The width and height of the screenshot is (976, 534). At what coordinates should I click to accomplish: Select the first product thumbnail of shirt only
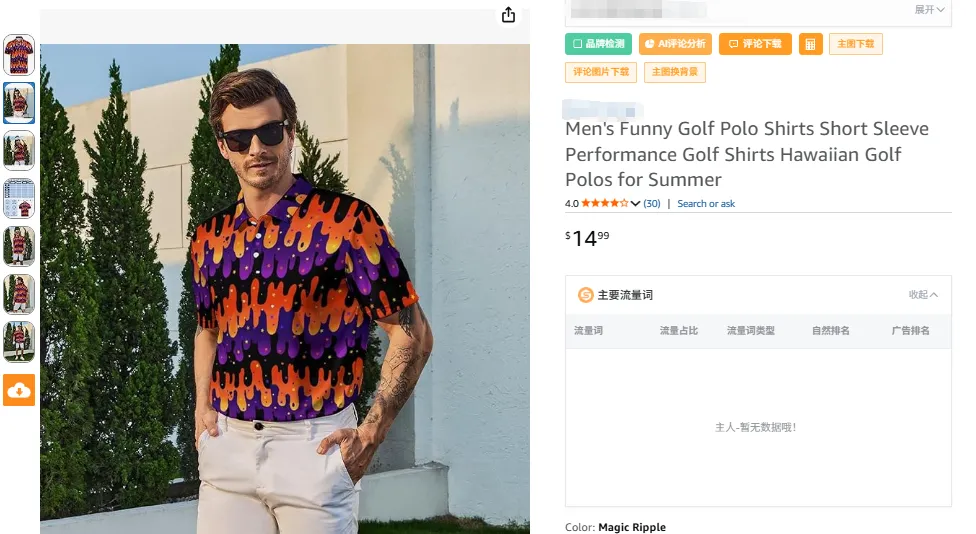19,55
